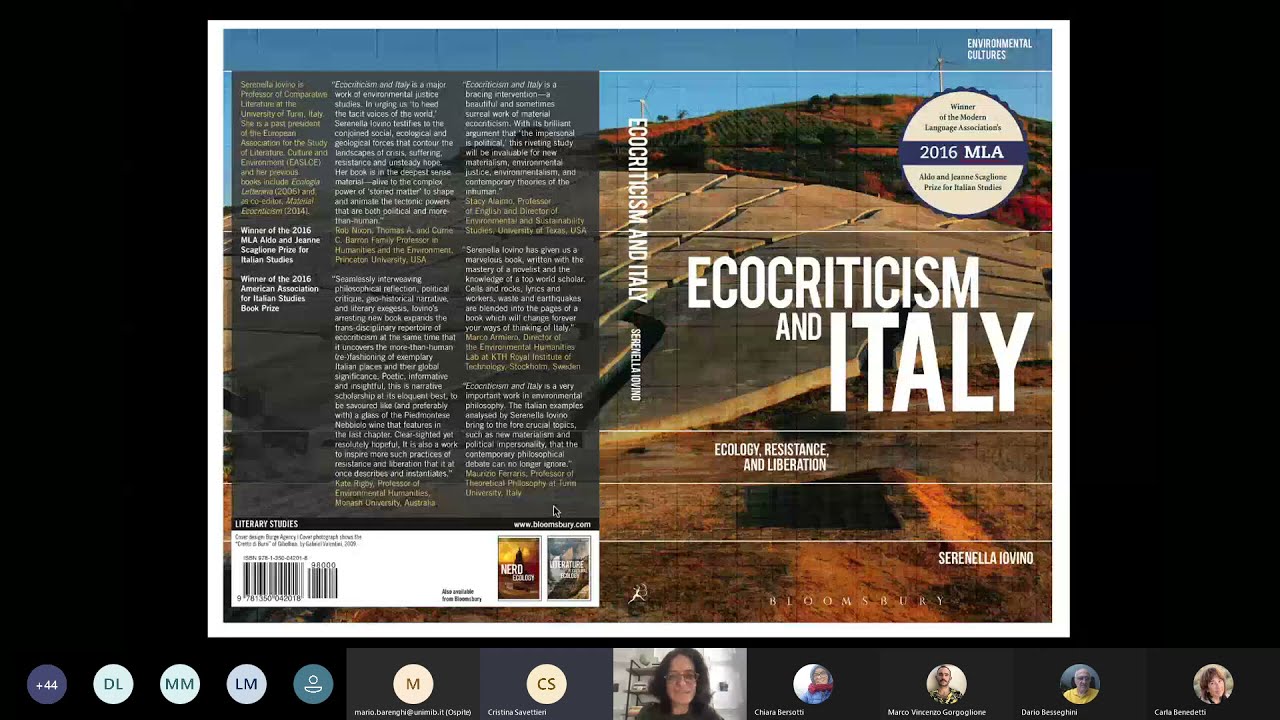1280x720 pixels.
Task: Click the 'ECOLOGY, RESISTANCE, AND LIBERATION' subtitle
Action: pyautogui.click(x=771, y=457)
